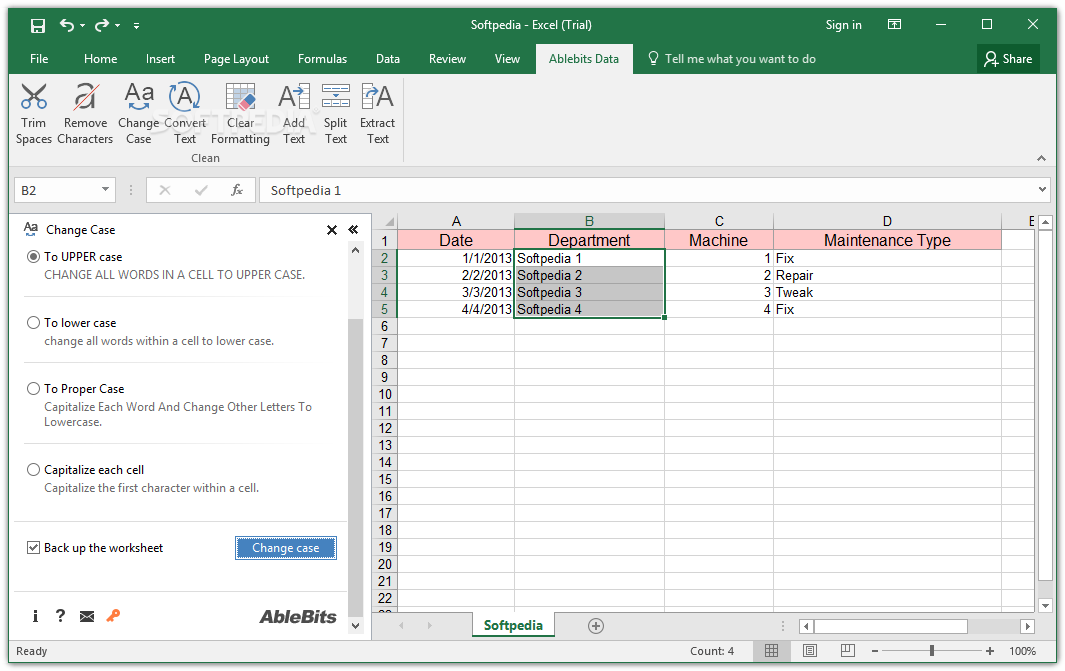This screenshot has width=1065, height=671.
Task: Select row header 3
Action: coord(384,275)
